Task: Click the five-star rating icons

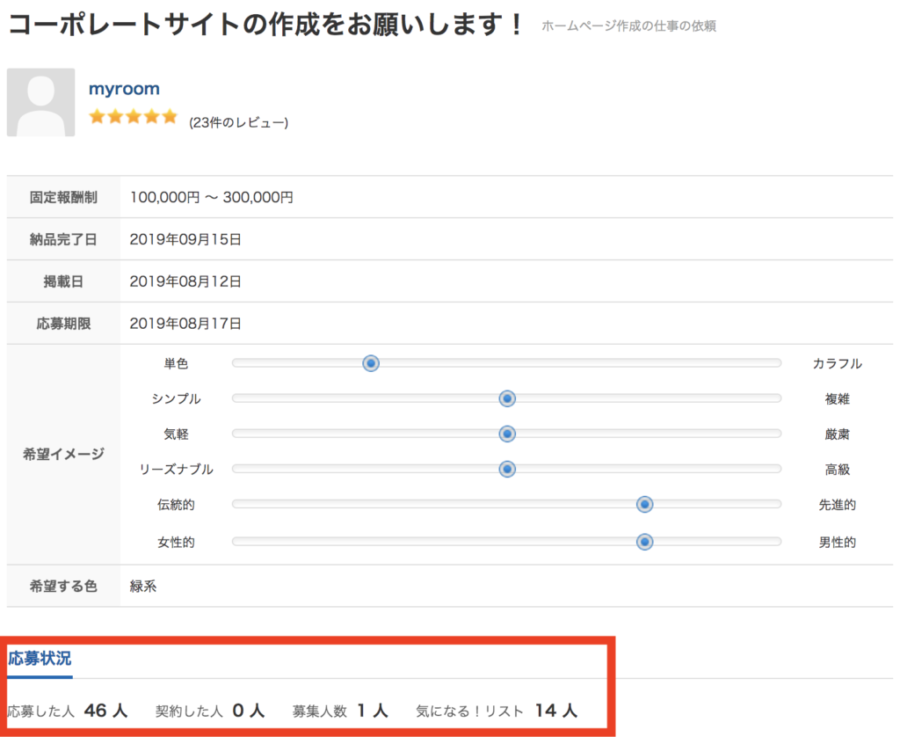Action: coord(133,117)
